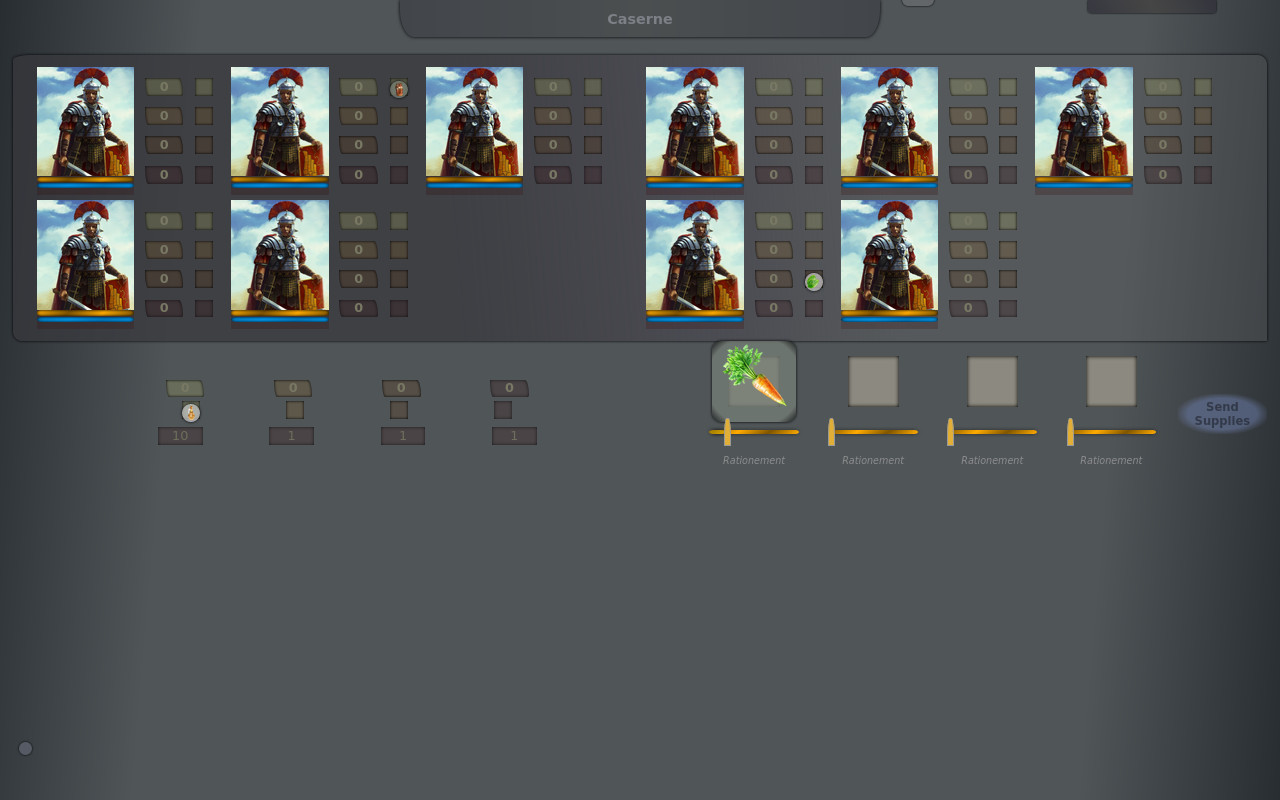Click the fourth Rationement slider handle
Viewport: 1280px width, 800px height.
1070,432
